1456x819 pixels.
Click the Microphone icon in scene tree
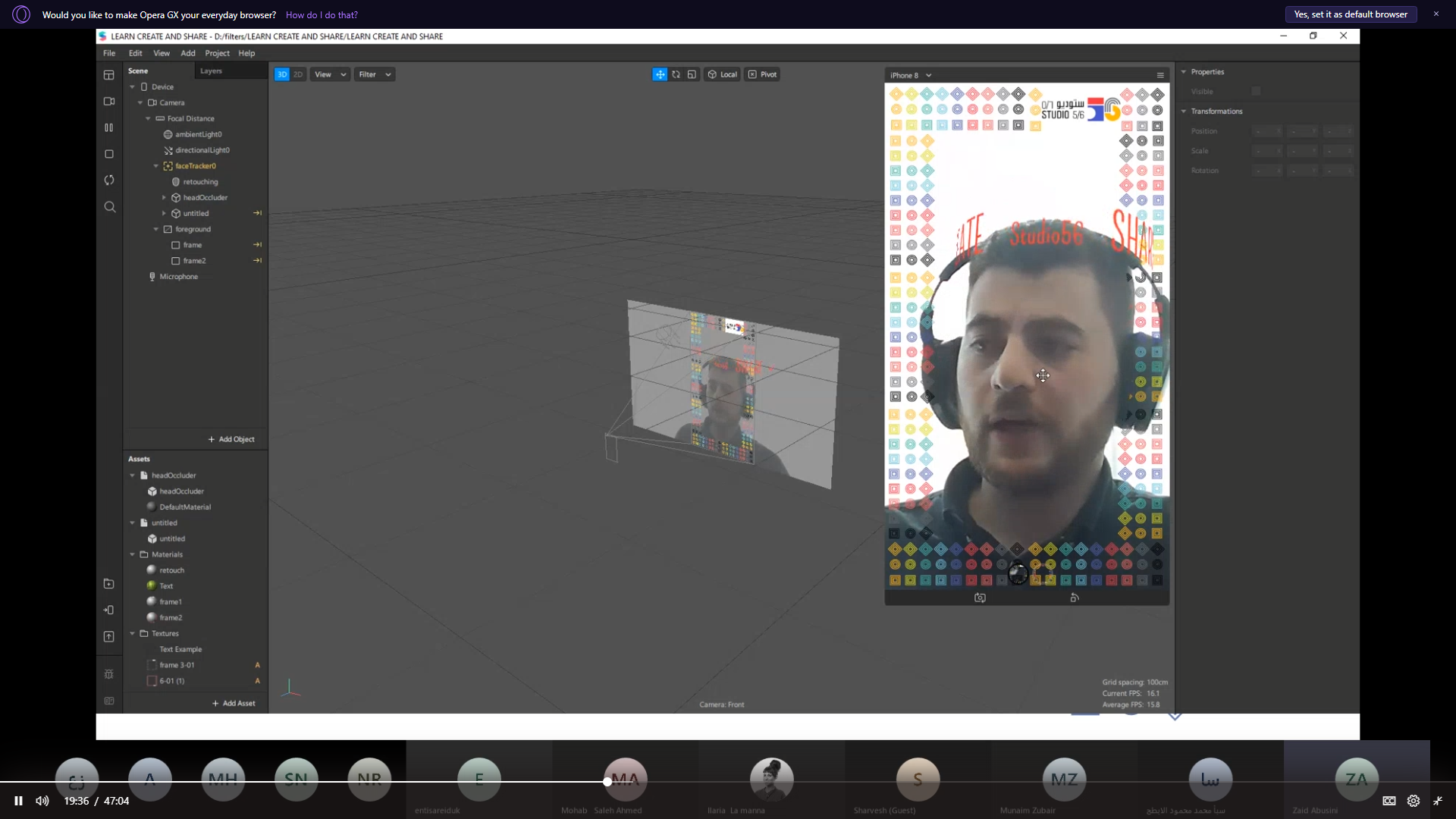tap(152, 277)
